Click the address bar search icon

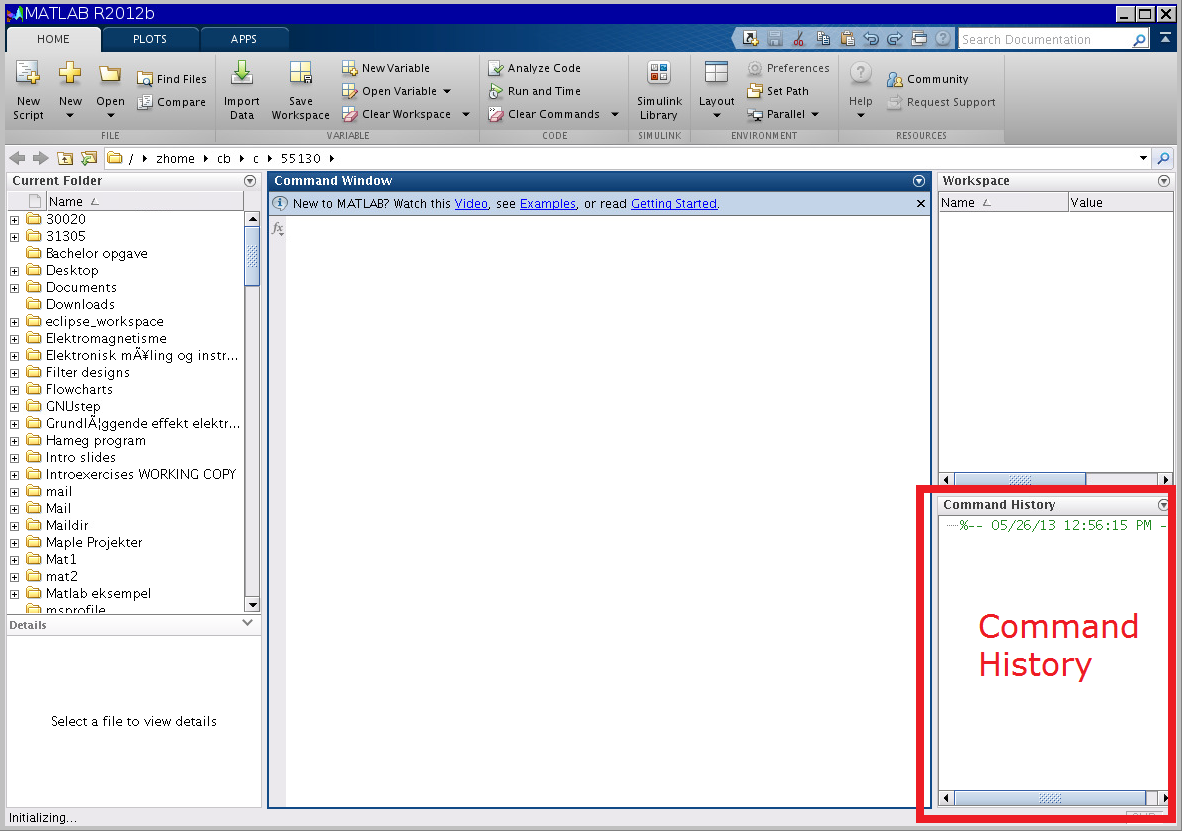[x=1163, y=158]
